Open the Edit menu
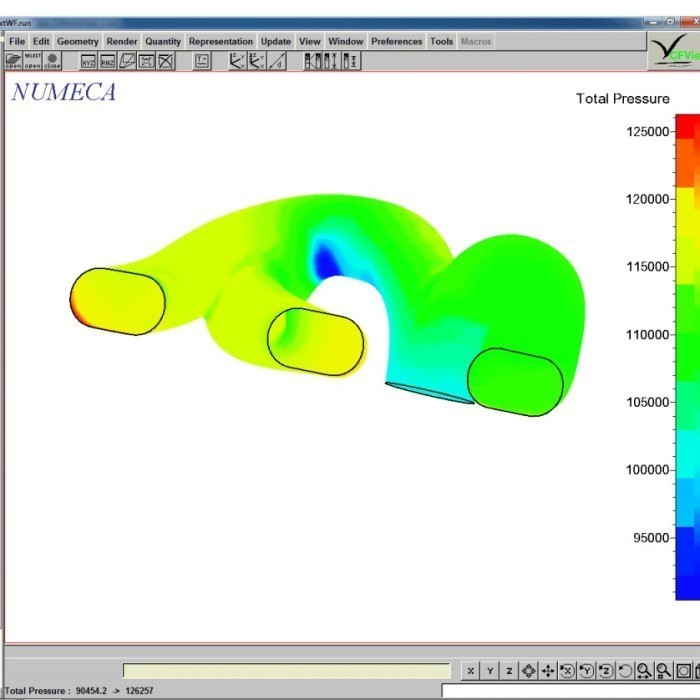This screenshot has height=700, width=700. pos(41,42)
